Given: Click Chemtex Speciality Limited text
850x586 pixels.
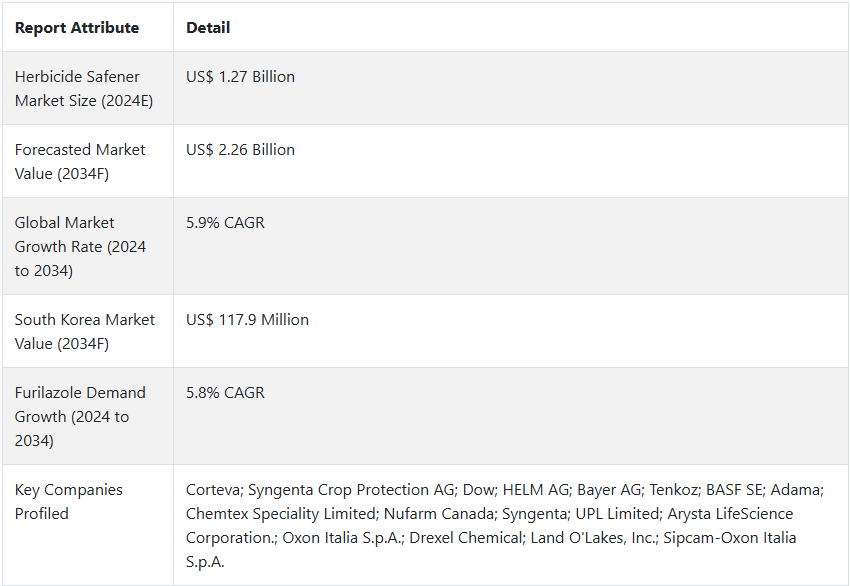Looking at the screenshot, I should click(x=282, y=513).
